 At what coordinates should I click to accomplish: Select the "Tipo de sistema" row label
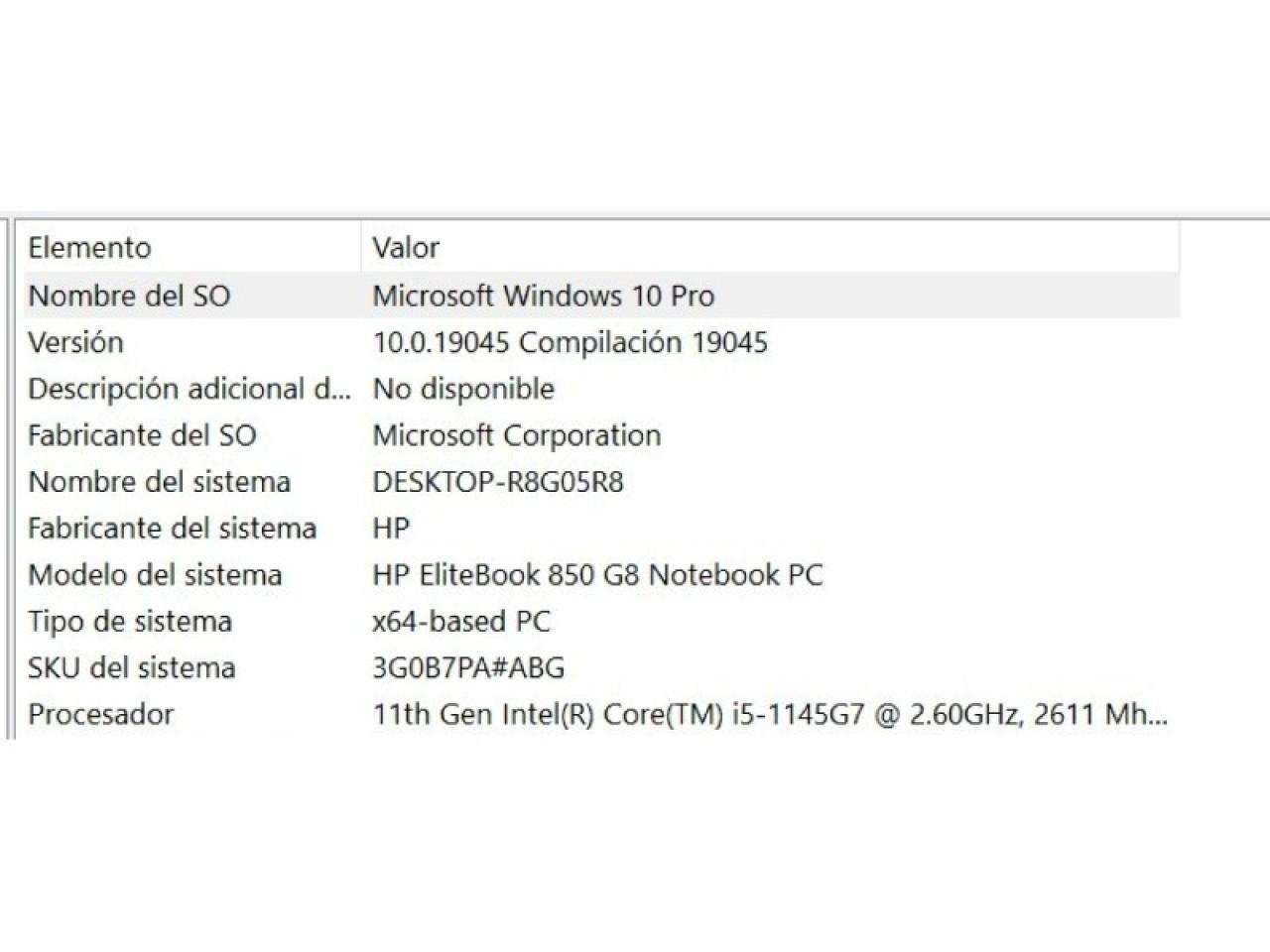130,622
